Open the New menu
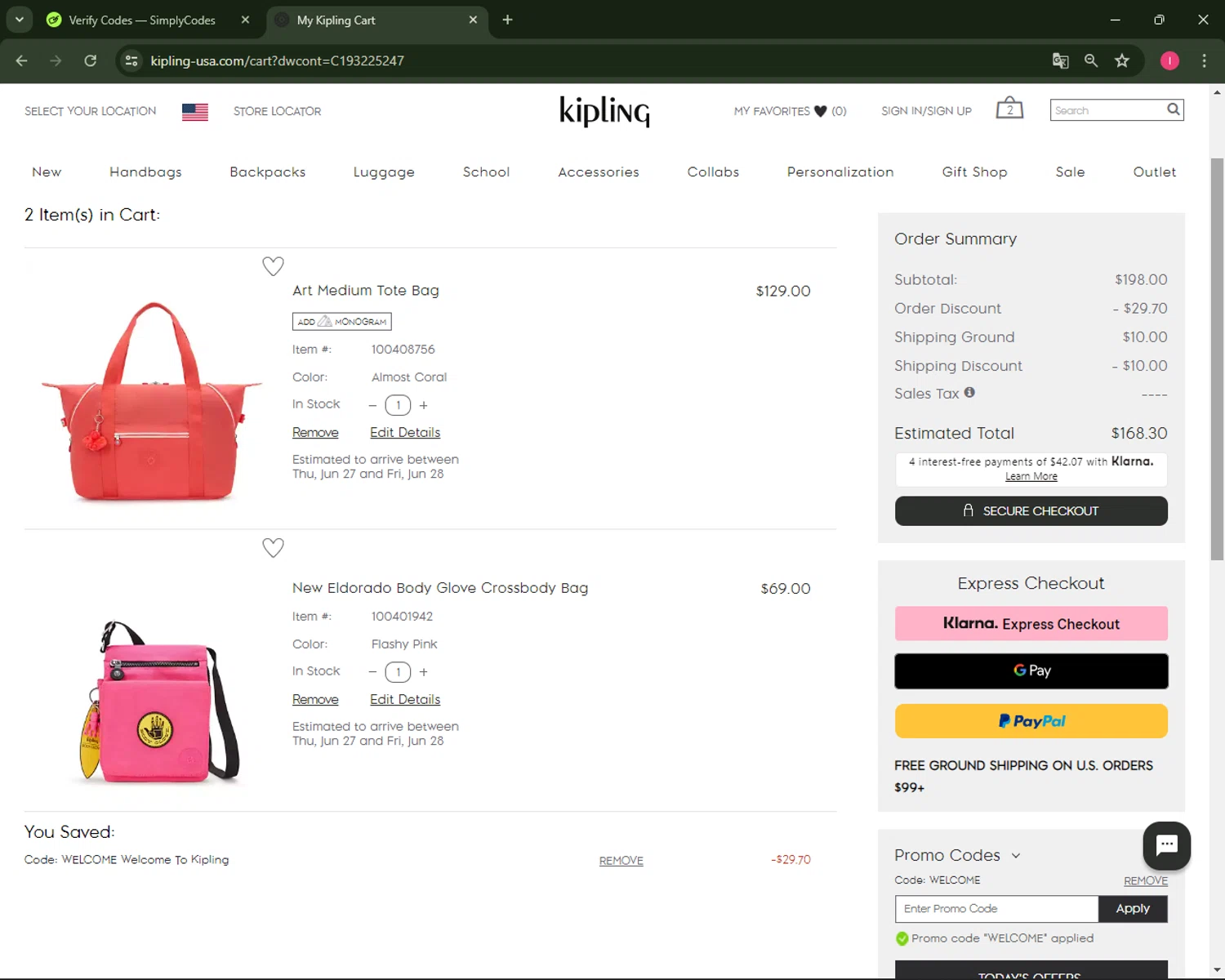Image resolution: width=1225 pixels, height=980 pixels. (x=47, y=171)
